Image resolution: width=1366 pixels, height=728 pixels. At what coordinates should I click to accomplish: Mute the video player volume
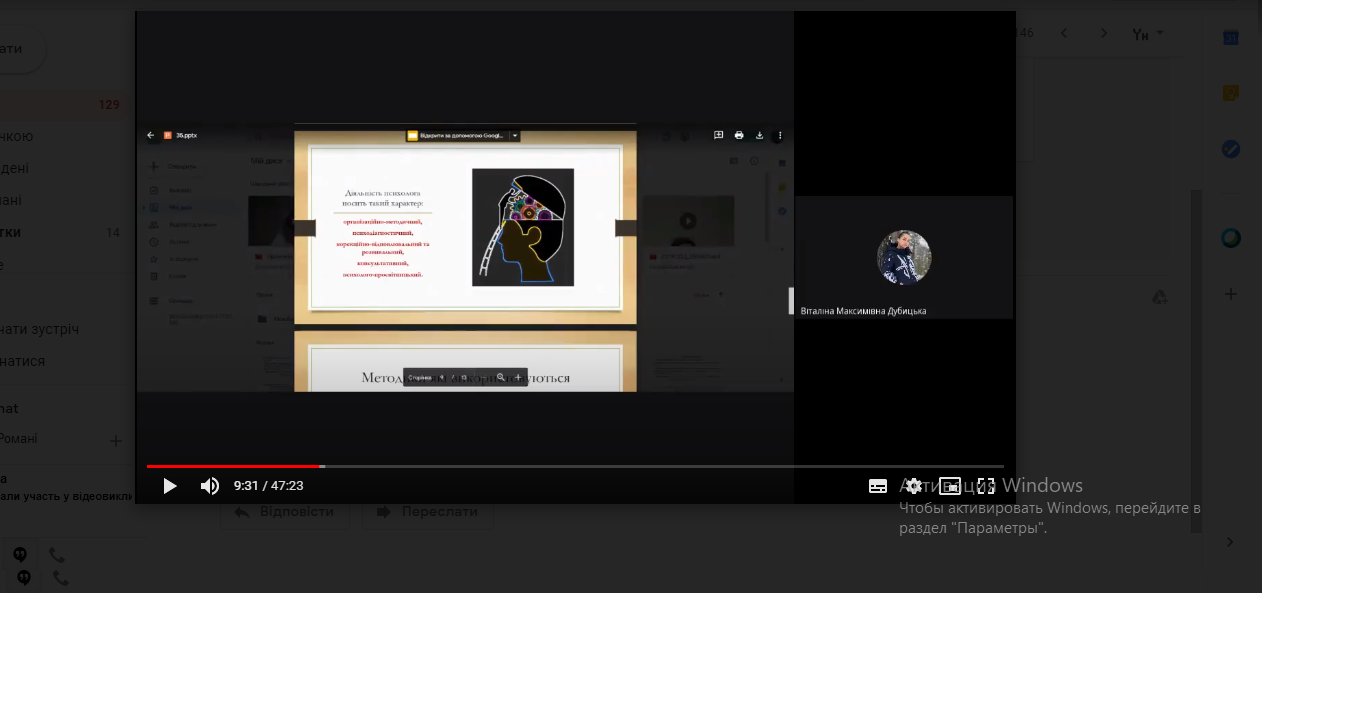point(210,486)
